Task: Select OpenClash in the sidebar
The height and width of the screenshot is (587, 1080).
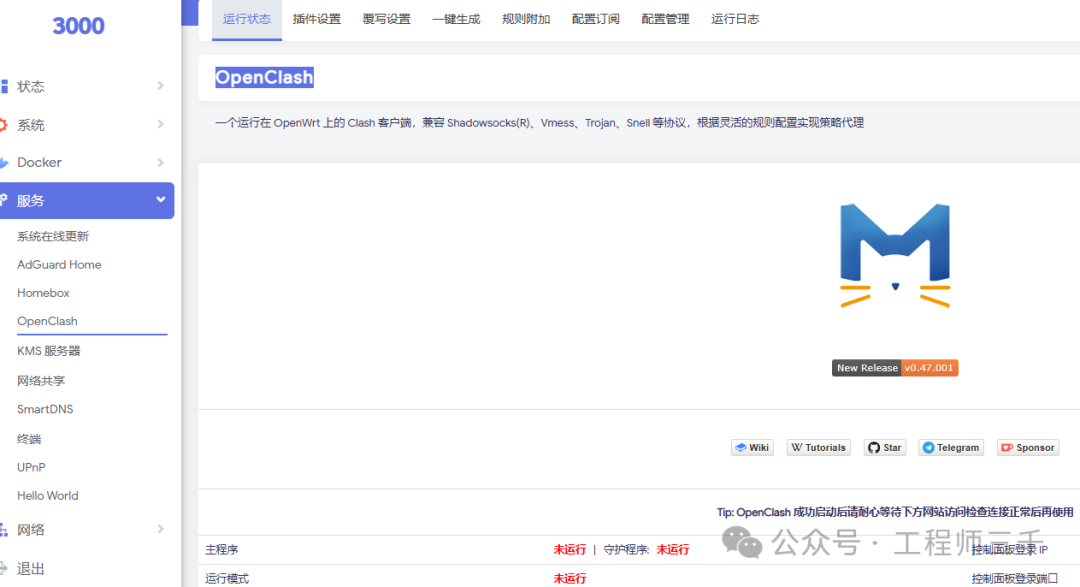Action: (48, 321)
